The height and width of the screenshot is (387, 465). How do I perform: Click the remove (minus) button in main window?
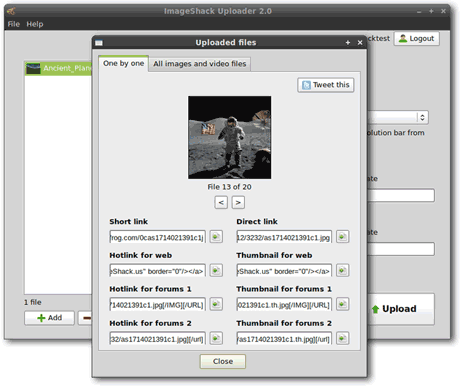coord(86,318)
